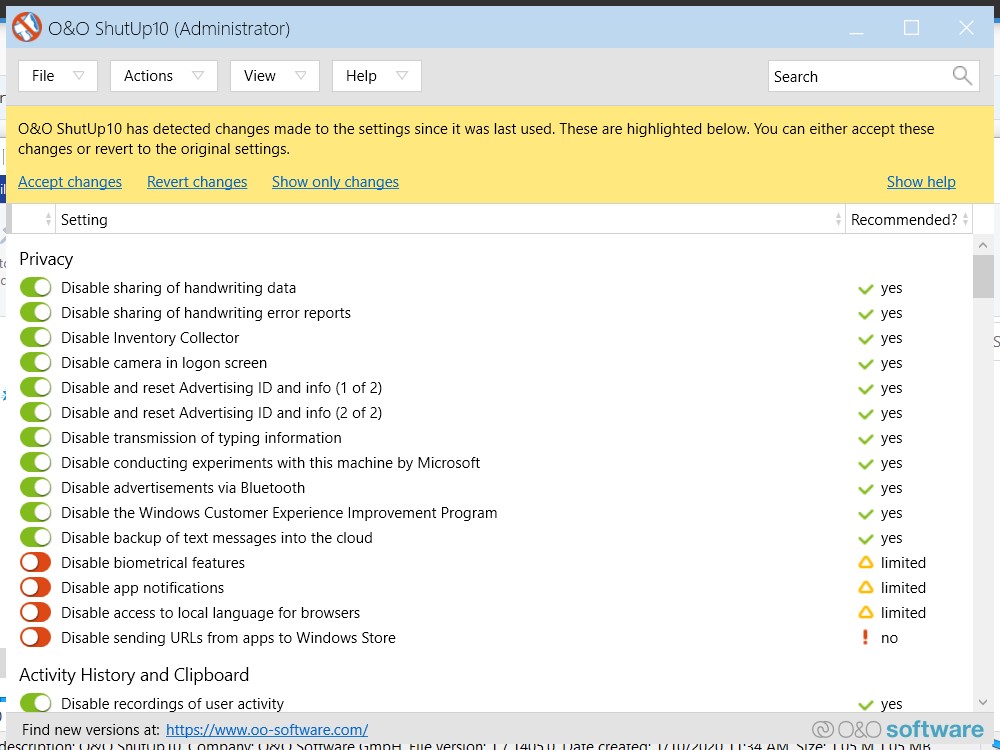Click the green checkmark for text messages backup
The height and width of the screenshot is (750, 1000).
(x=865, y=539)
